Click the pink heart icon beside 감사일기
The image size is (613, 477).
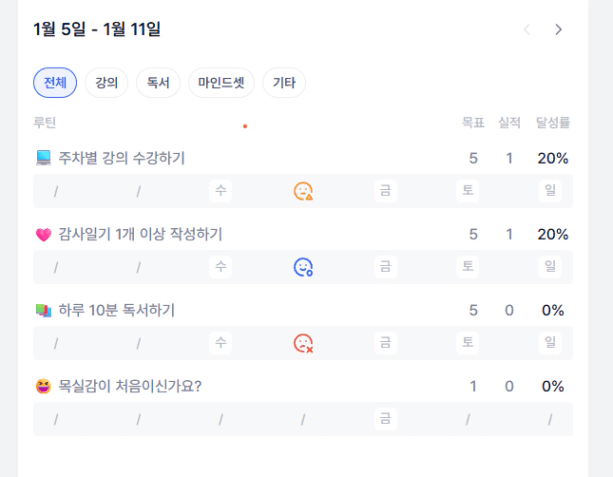43,234
